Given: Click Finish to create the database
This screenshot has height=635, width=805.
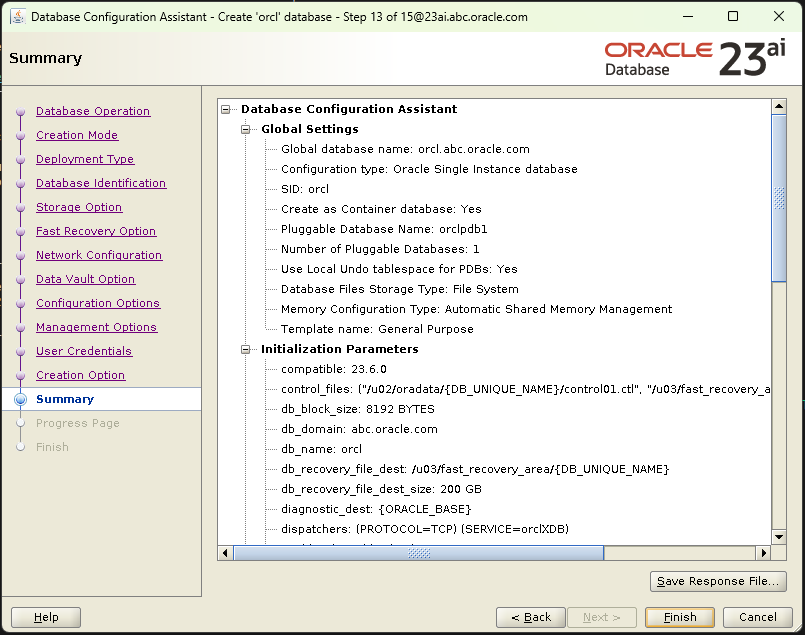Looking at the screenshot, I should [679, 617].
